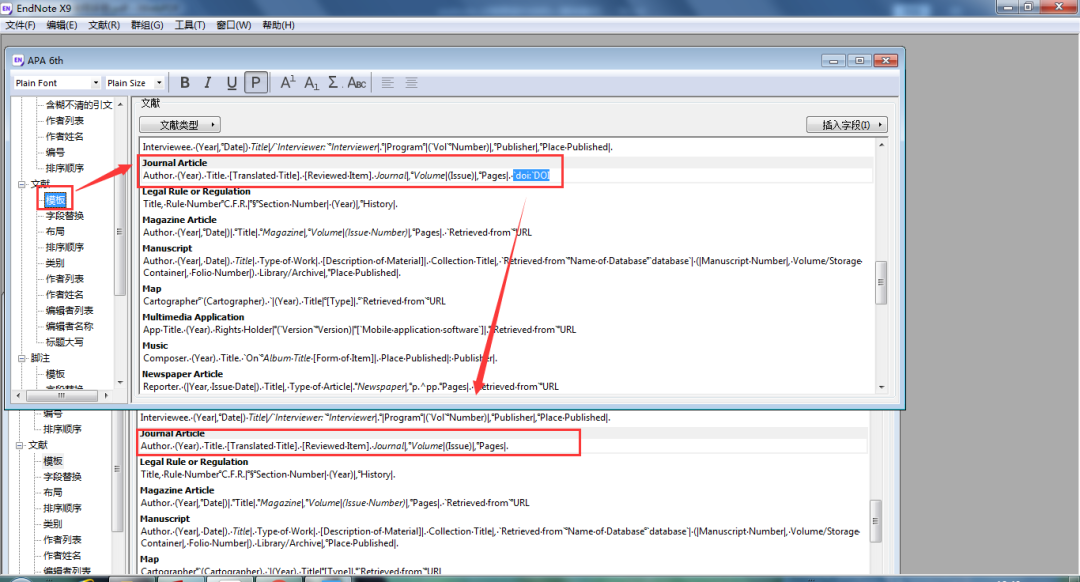The image size is (1080, 582).
Task: Click the 'Legal Rule or Regulation' heading in front window
Action: 196,191
